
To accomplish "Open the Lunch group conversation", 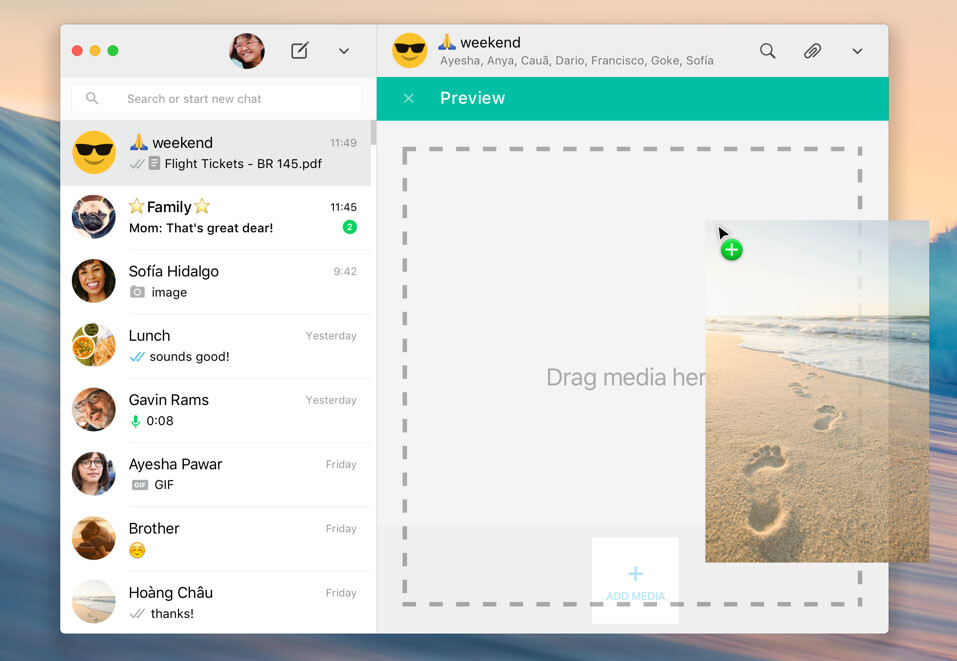I will click(215, 345).
